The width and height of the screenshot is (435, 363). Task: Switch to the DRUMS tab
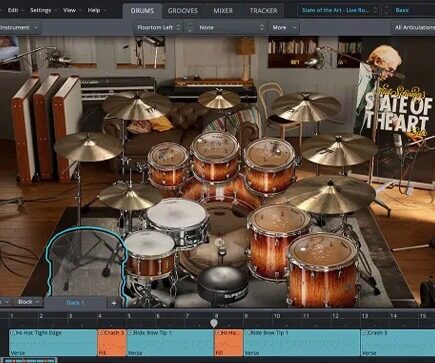[x=142, y=11]
